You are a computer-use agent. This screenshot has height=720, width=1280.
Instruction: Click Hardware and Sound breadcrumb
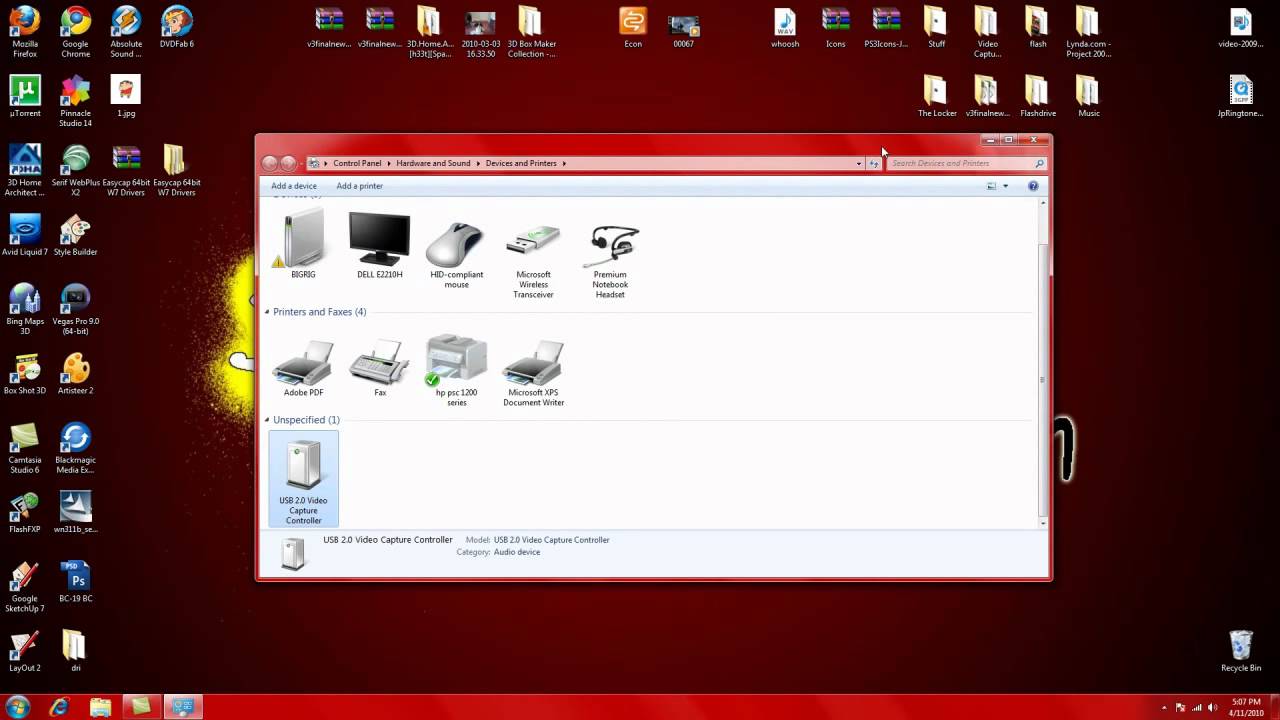tap(433, 163)
